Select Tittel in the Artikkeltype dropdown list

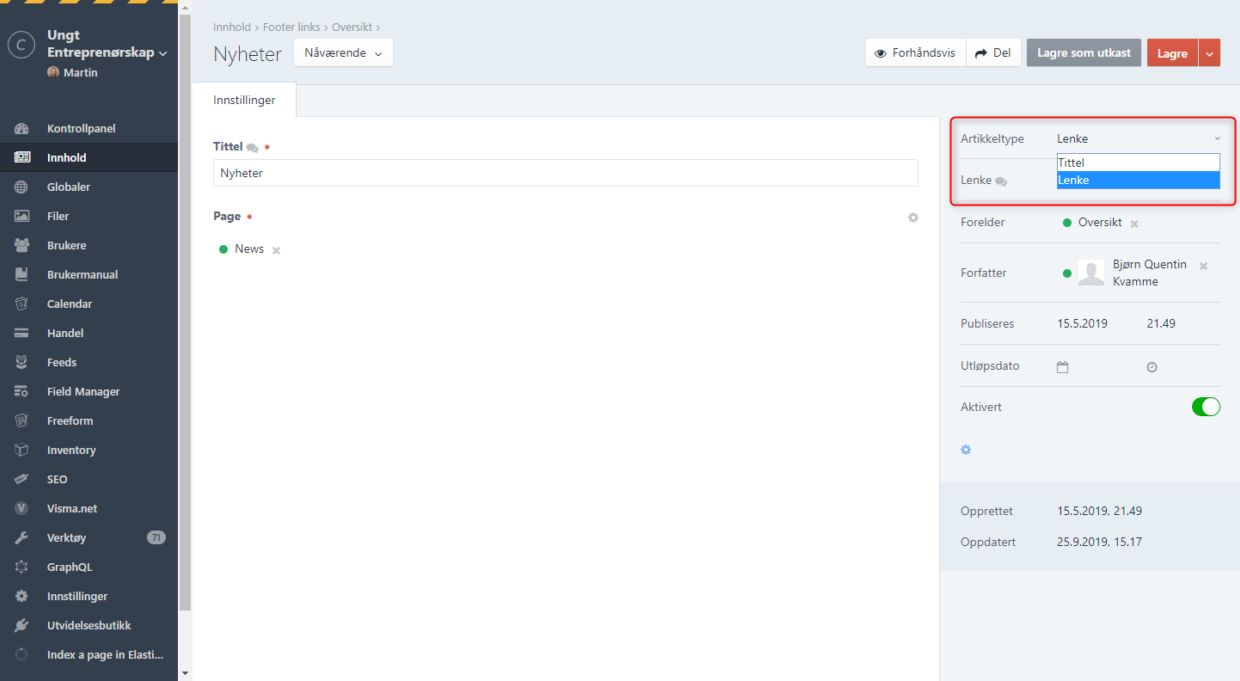[x=1137, y=163]
